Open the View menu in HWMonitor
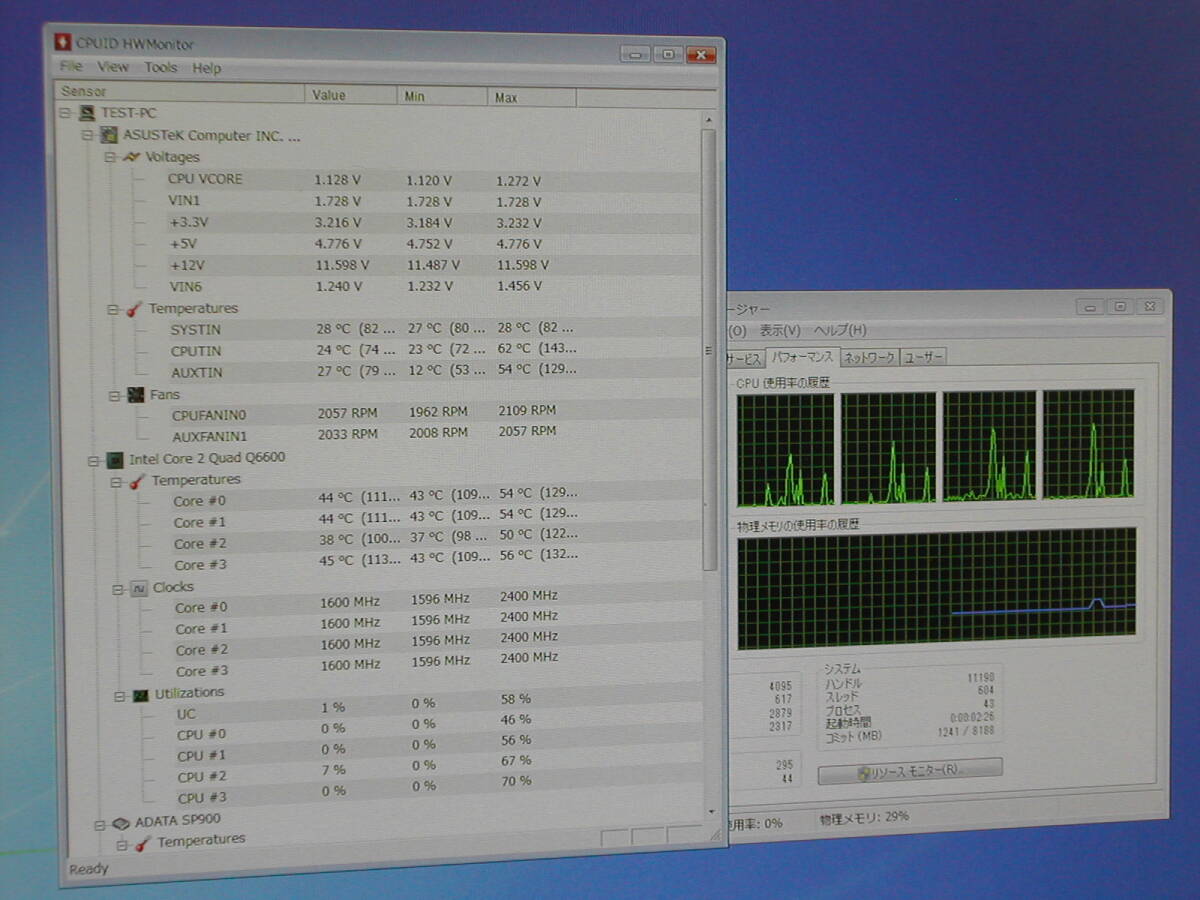The height and width of the screenshot is (900, 1200). (x=113, y=67)
